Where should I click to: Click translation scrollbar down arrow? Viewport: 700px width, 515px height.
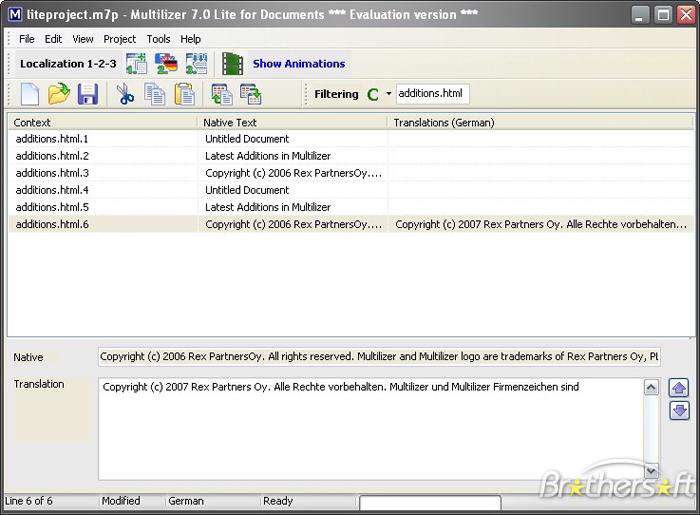click(651, 470)
